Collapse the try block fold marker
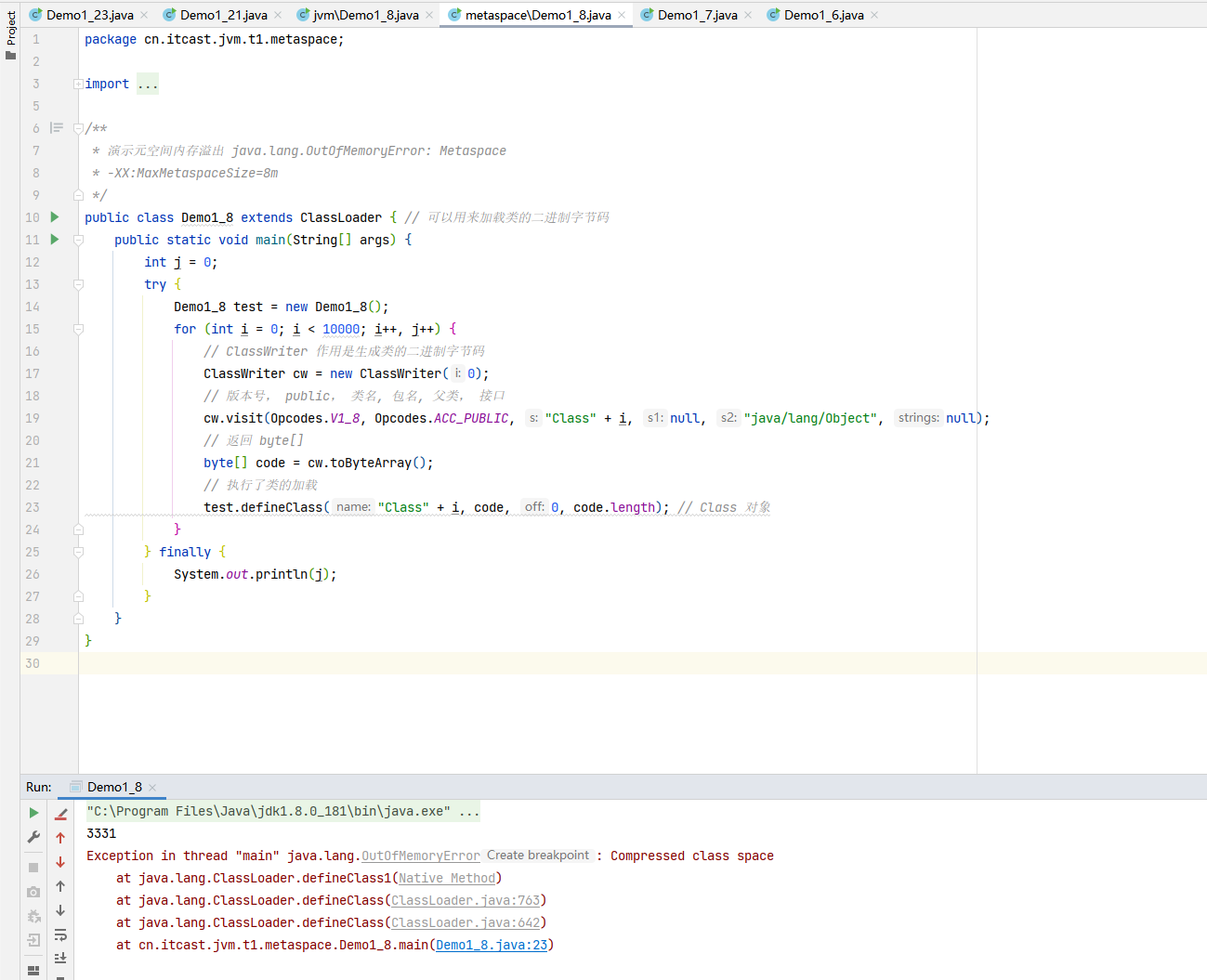Screen dimensions: 1207x980 79,284
